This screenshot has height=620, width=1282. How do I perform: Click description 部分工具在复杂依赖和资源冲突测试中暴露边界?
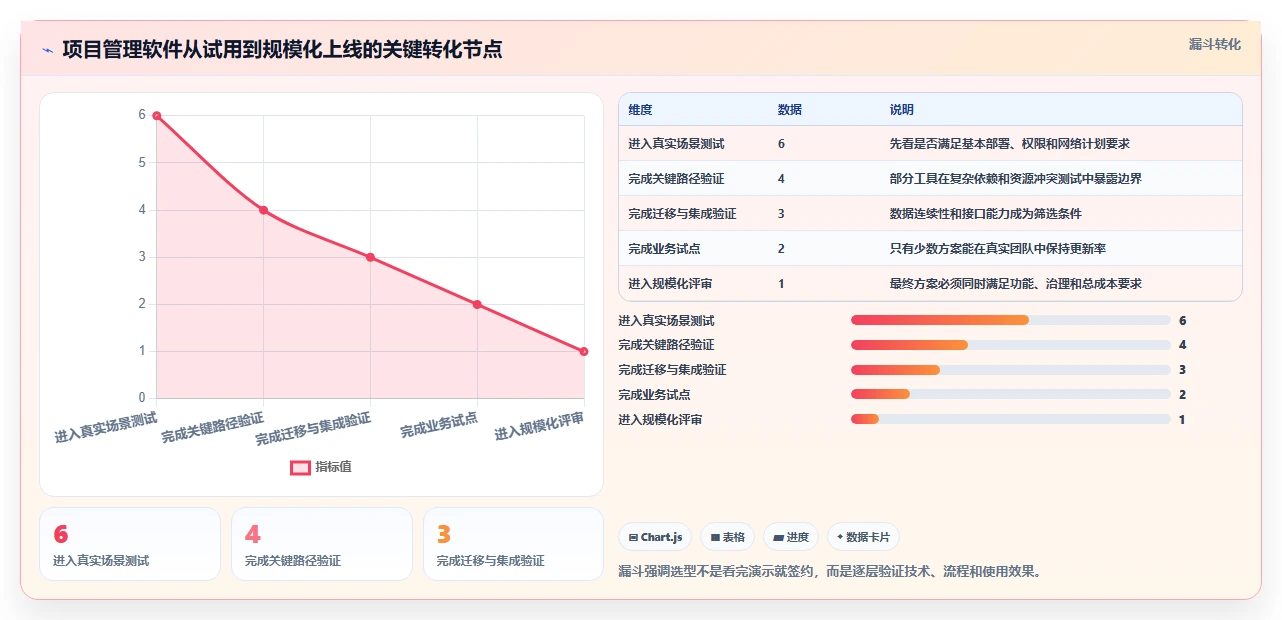[1015, 179]
